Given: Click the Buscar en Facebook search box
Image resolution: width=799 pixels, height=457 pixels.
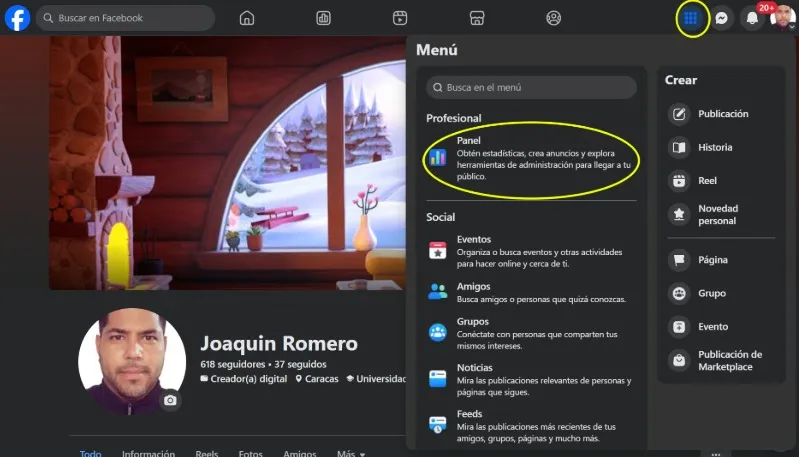Looking at the screenshot, I should point(125,18).
